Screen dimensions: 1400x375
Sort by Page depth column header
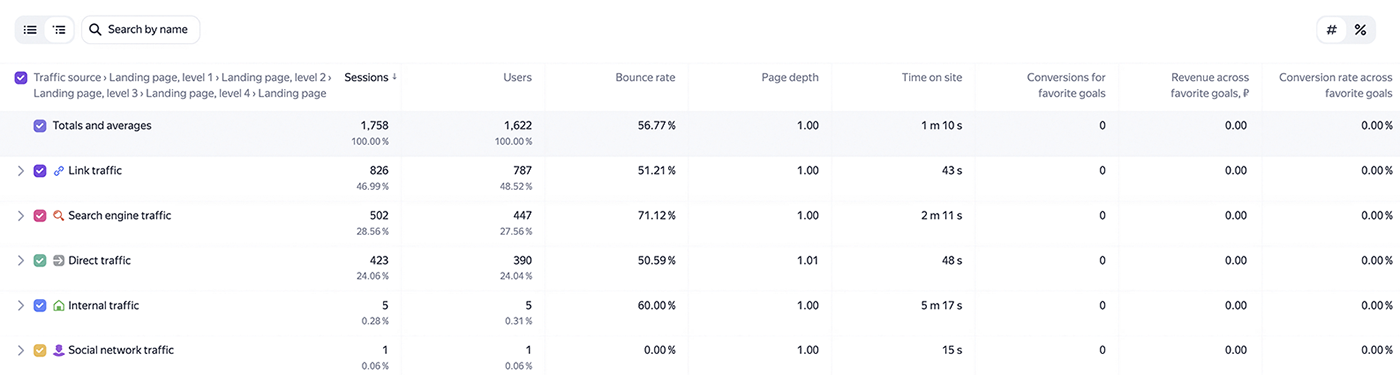click(790, 77)
